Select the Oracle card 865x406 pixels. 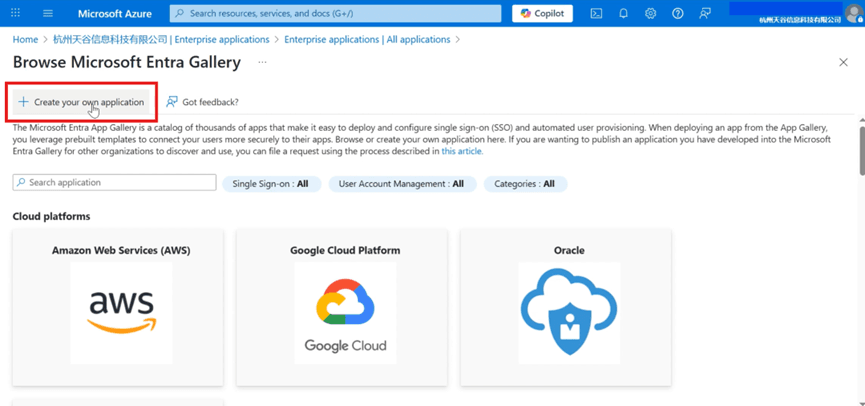pyautogui.click(x=565, y=307)
